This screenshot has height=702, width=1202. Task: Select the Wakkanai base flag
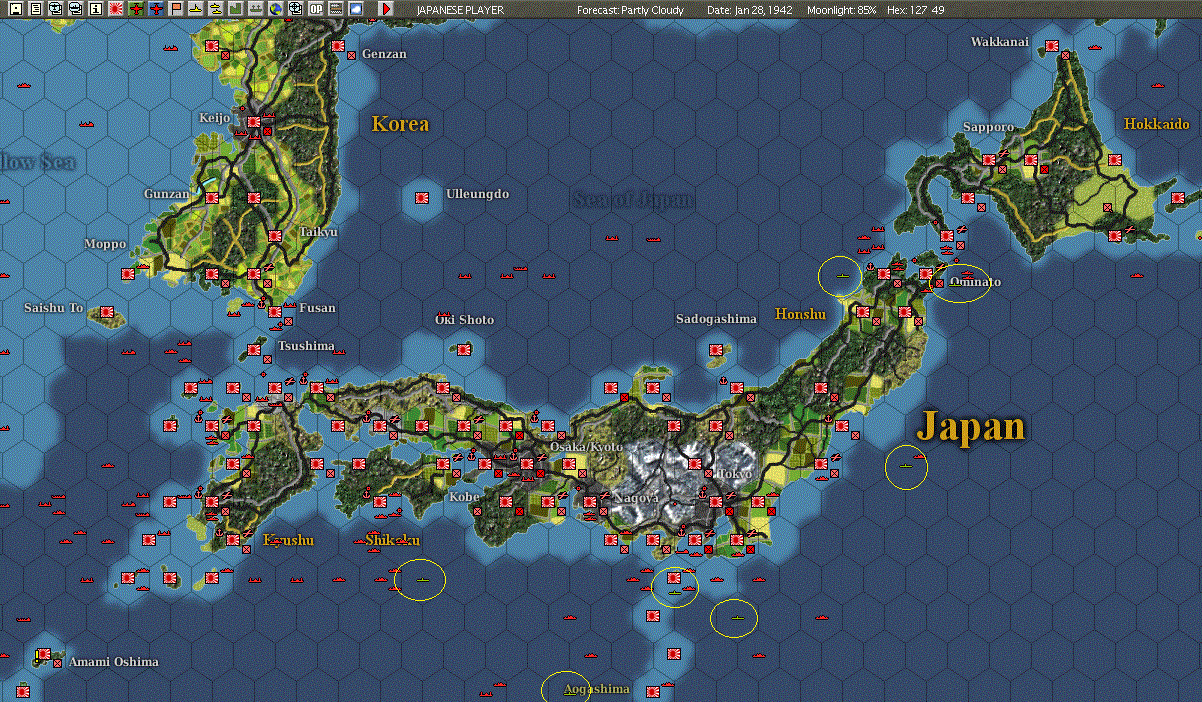[1052, 45]
